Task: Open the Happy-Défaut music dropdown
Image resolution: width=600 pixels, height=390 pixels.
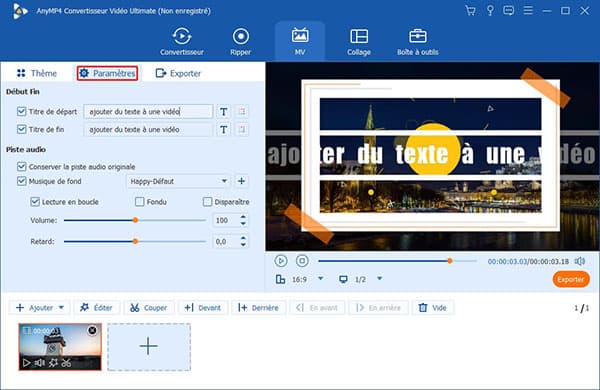Action: coord(178,181)
